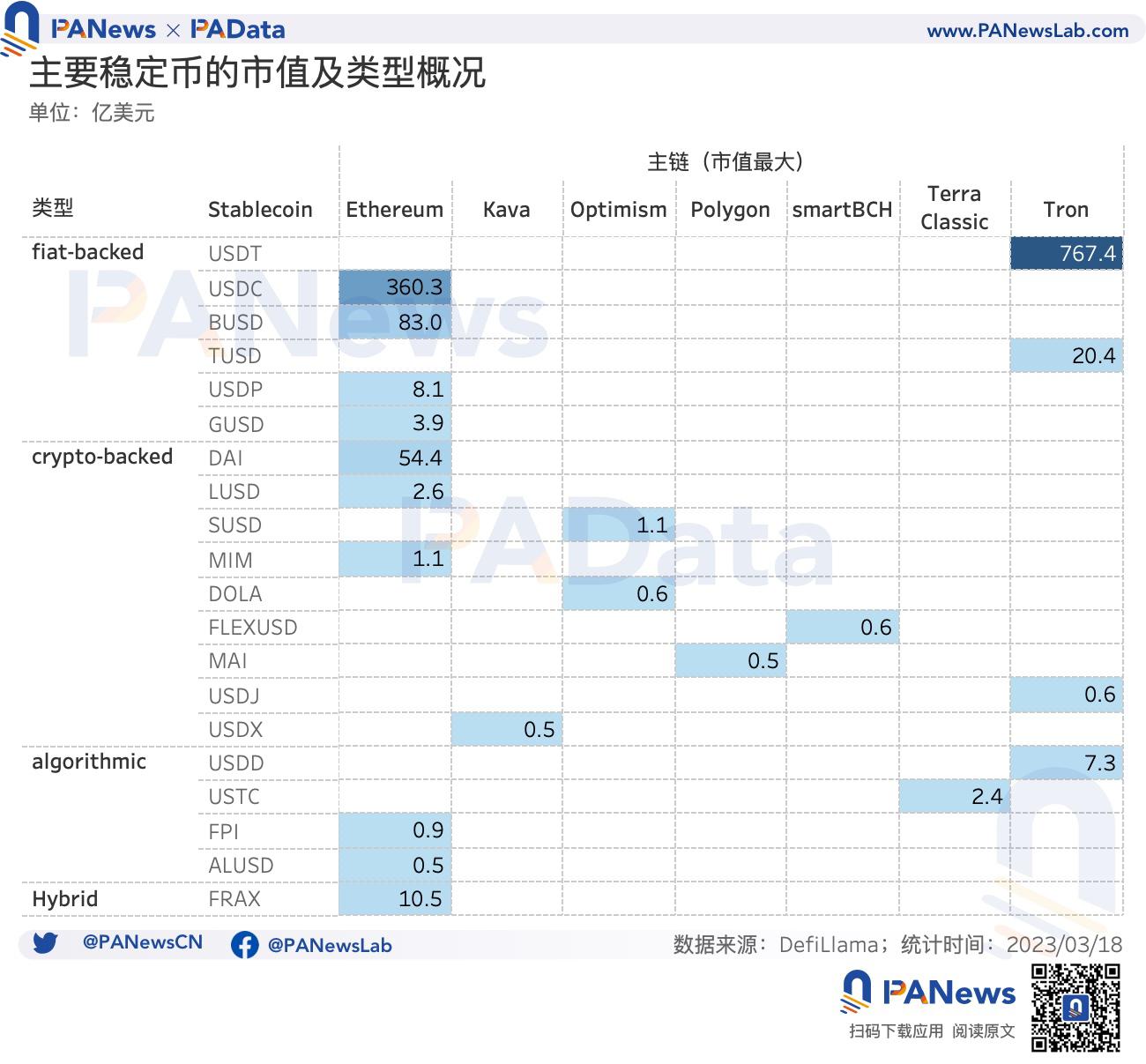Click the @PANewsCN Twitter handle
Viewport: 1146px width, 1064px height.
pos(142,942)
